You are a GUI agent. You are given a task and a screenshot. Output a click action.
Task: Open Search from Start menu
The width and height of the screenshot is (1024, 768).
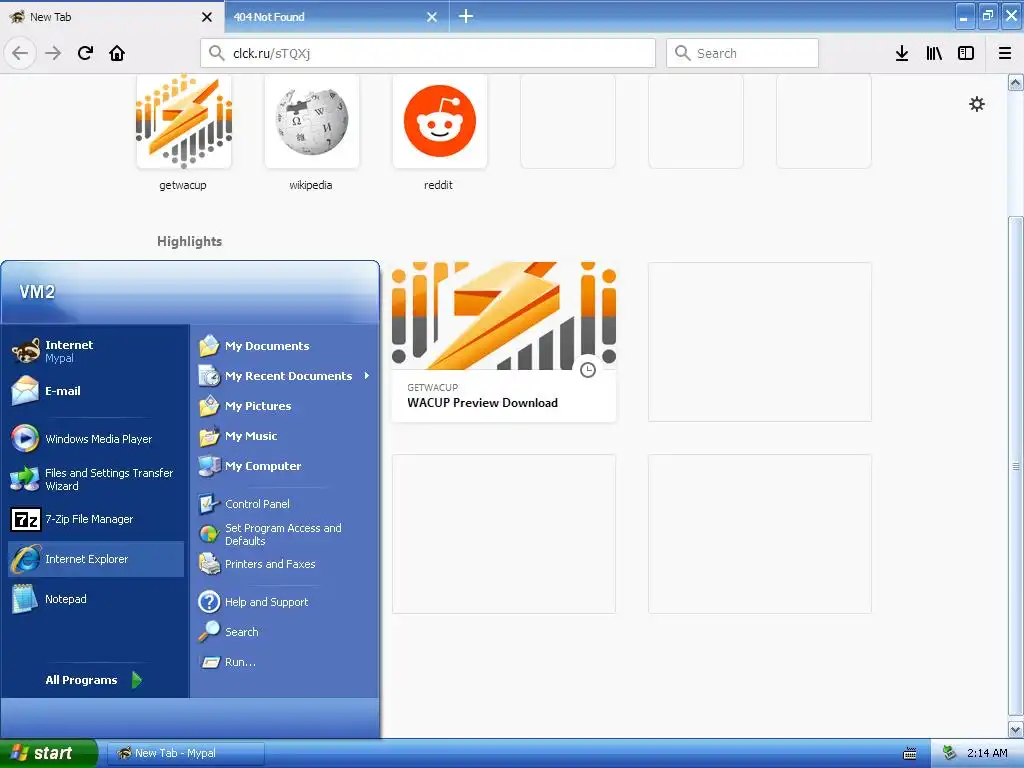coord(285,632)
